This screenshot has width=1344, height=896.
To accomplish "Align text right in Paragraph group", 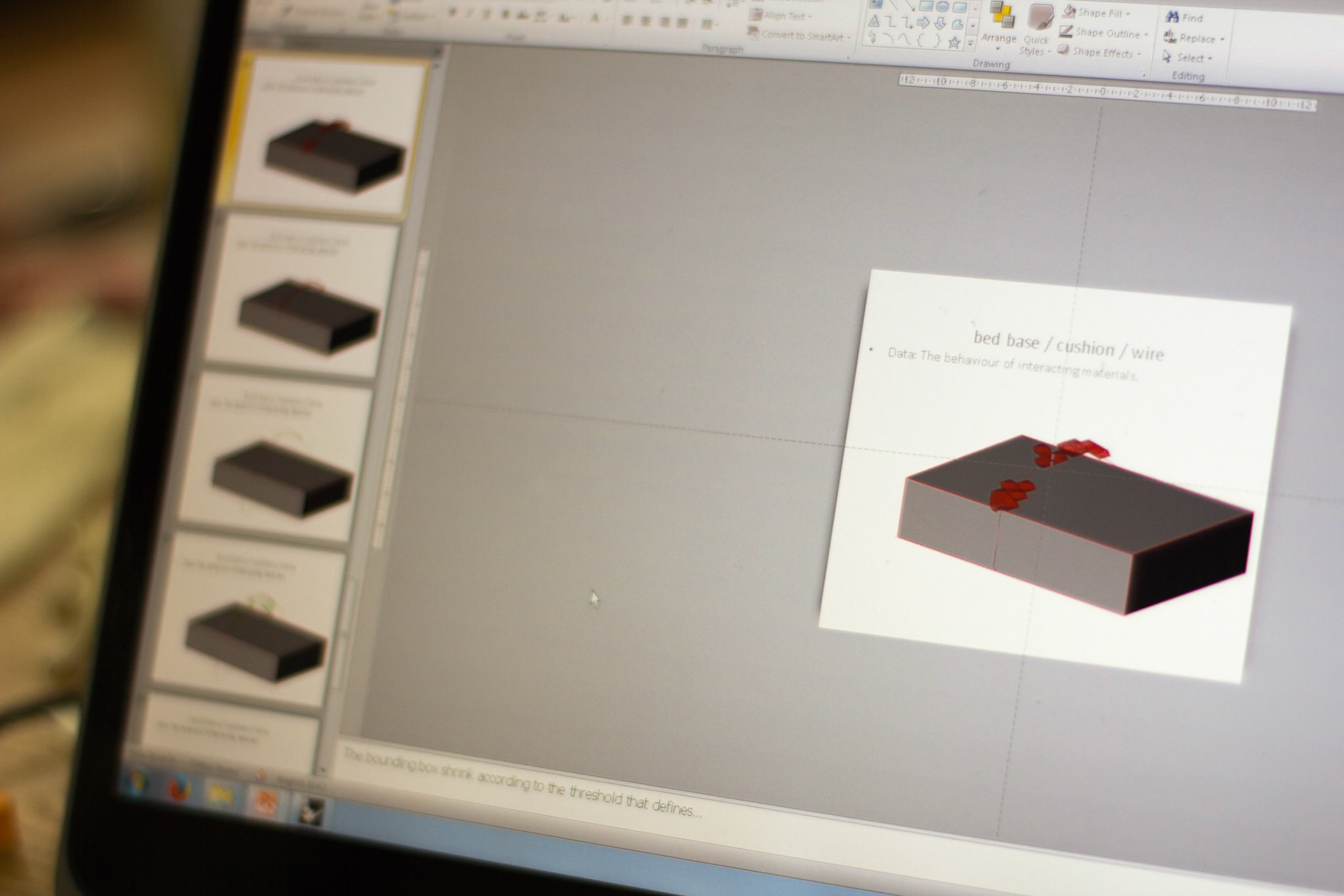I will pos(664,22).
